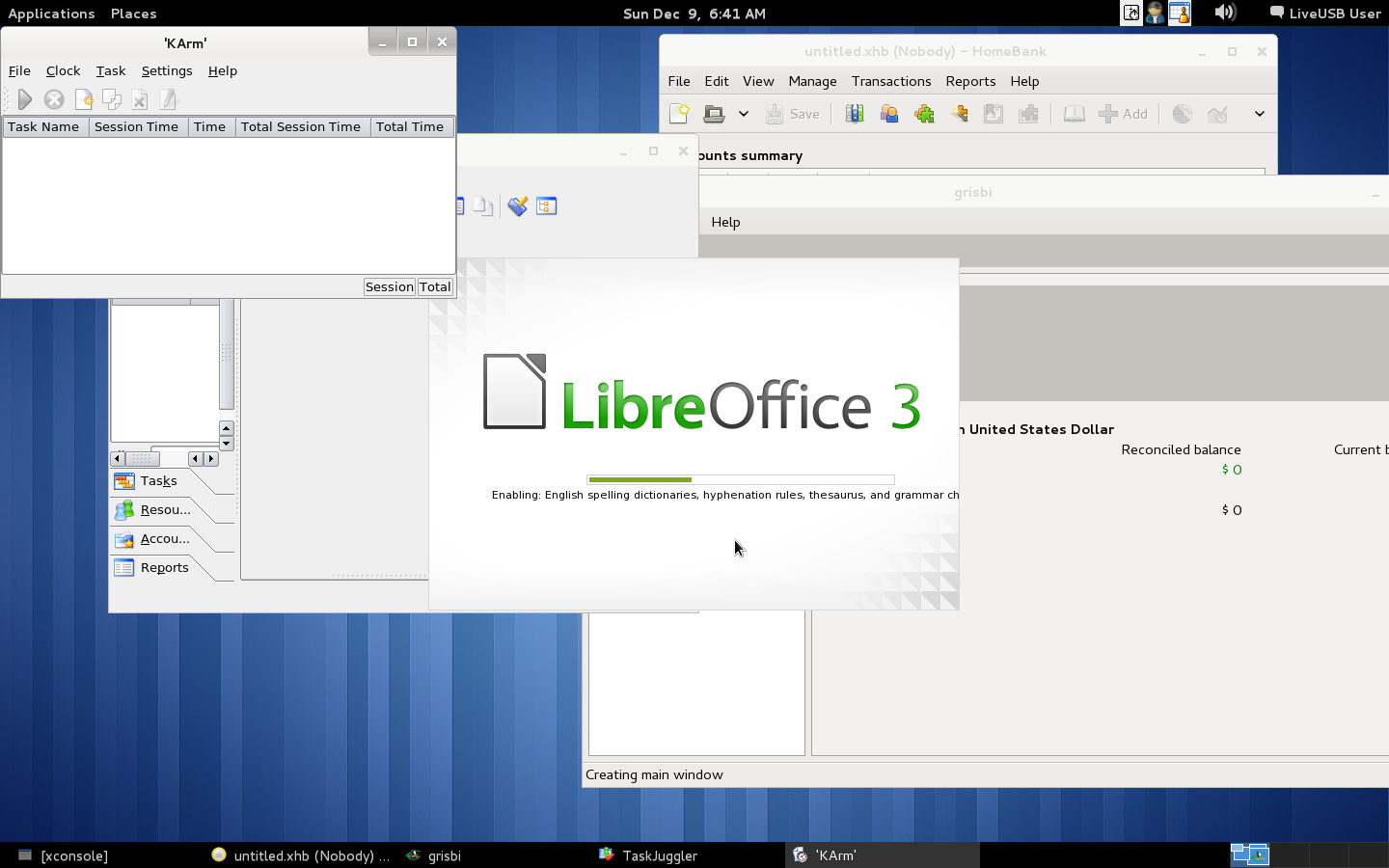The height and width of the screenshot is (868, 1389).
Task: Switch to TaskJuggler in the bottom taskbar
Action: click(648, 855)
